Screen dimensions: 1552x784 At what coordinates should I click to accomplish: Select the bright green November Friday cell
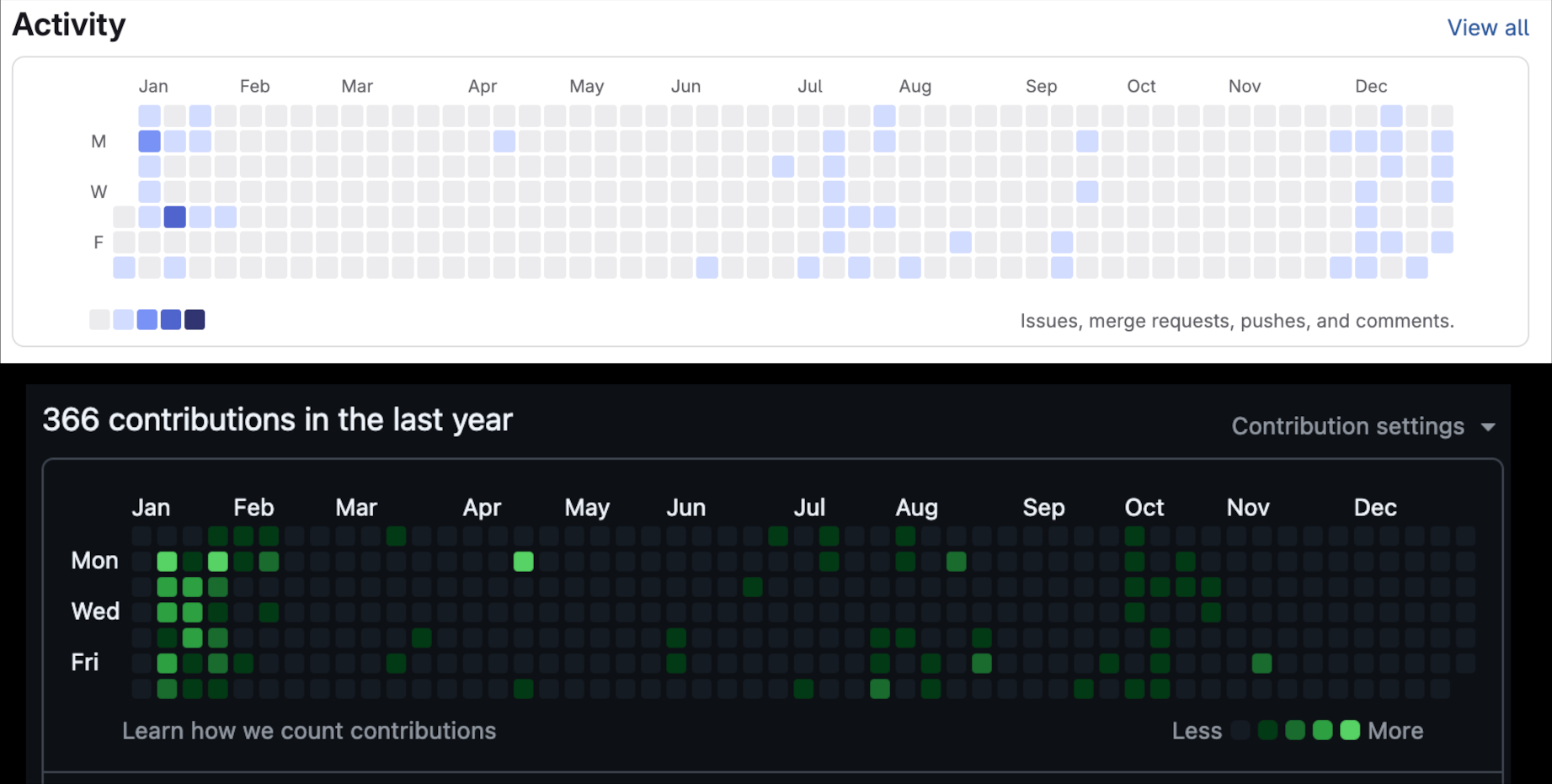pyautogui.click(x=1261, y=664)
